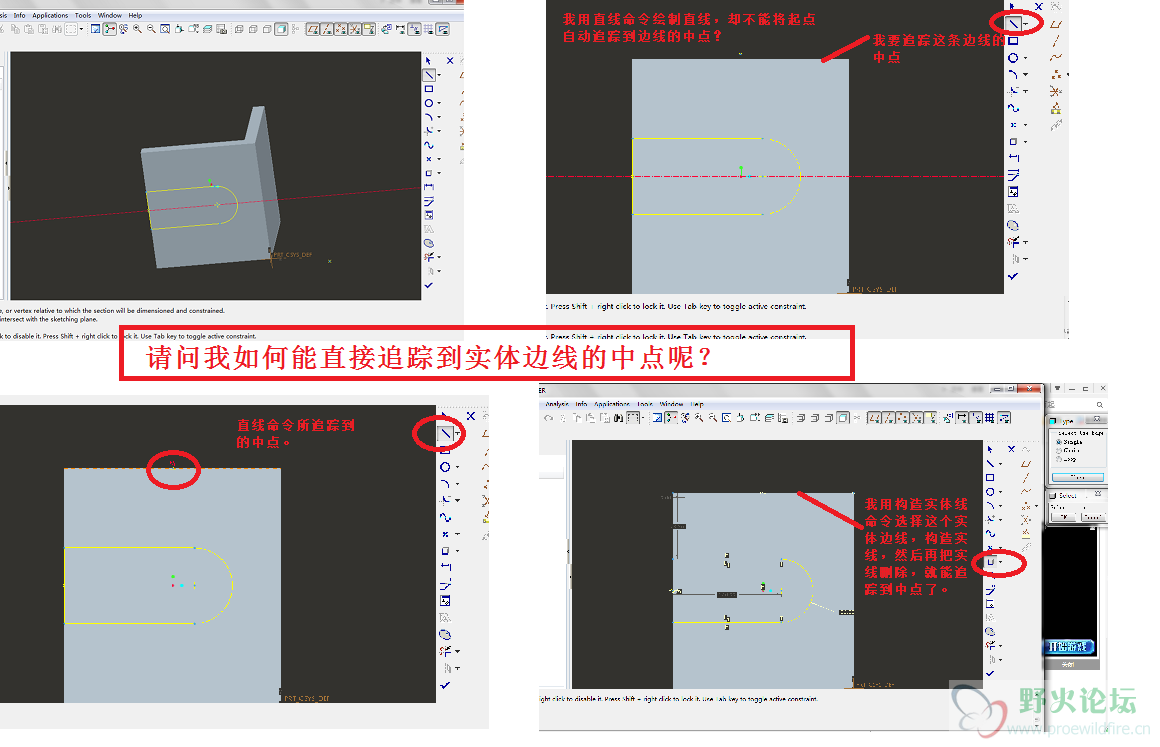Screen dimensions: 1160x747
Task: Select the Line tool in bottom-left window toolbar
Action: tap(445, 433)
